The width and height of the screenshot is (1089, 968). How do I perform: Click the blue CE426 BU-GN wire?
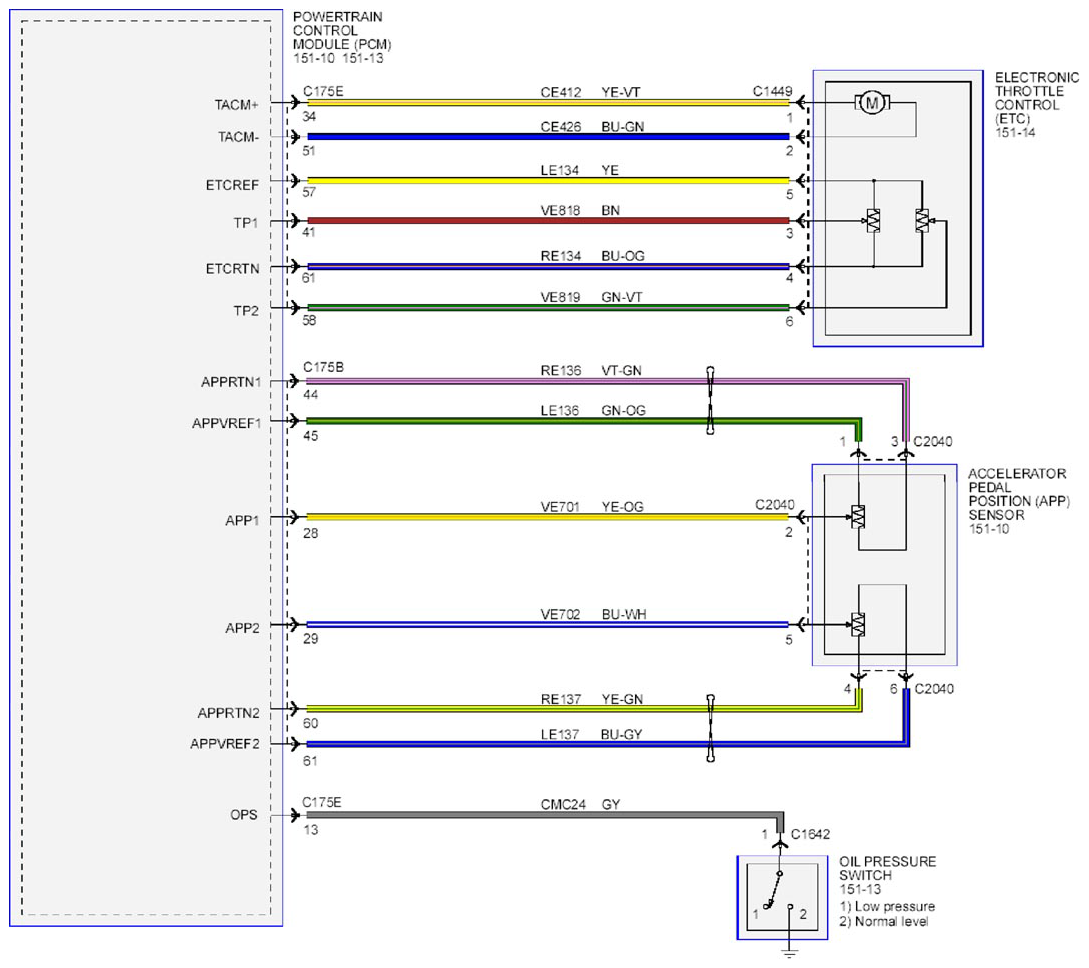coord(548,137)
